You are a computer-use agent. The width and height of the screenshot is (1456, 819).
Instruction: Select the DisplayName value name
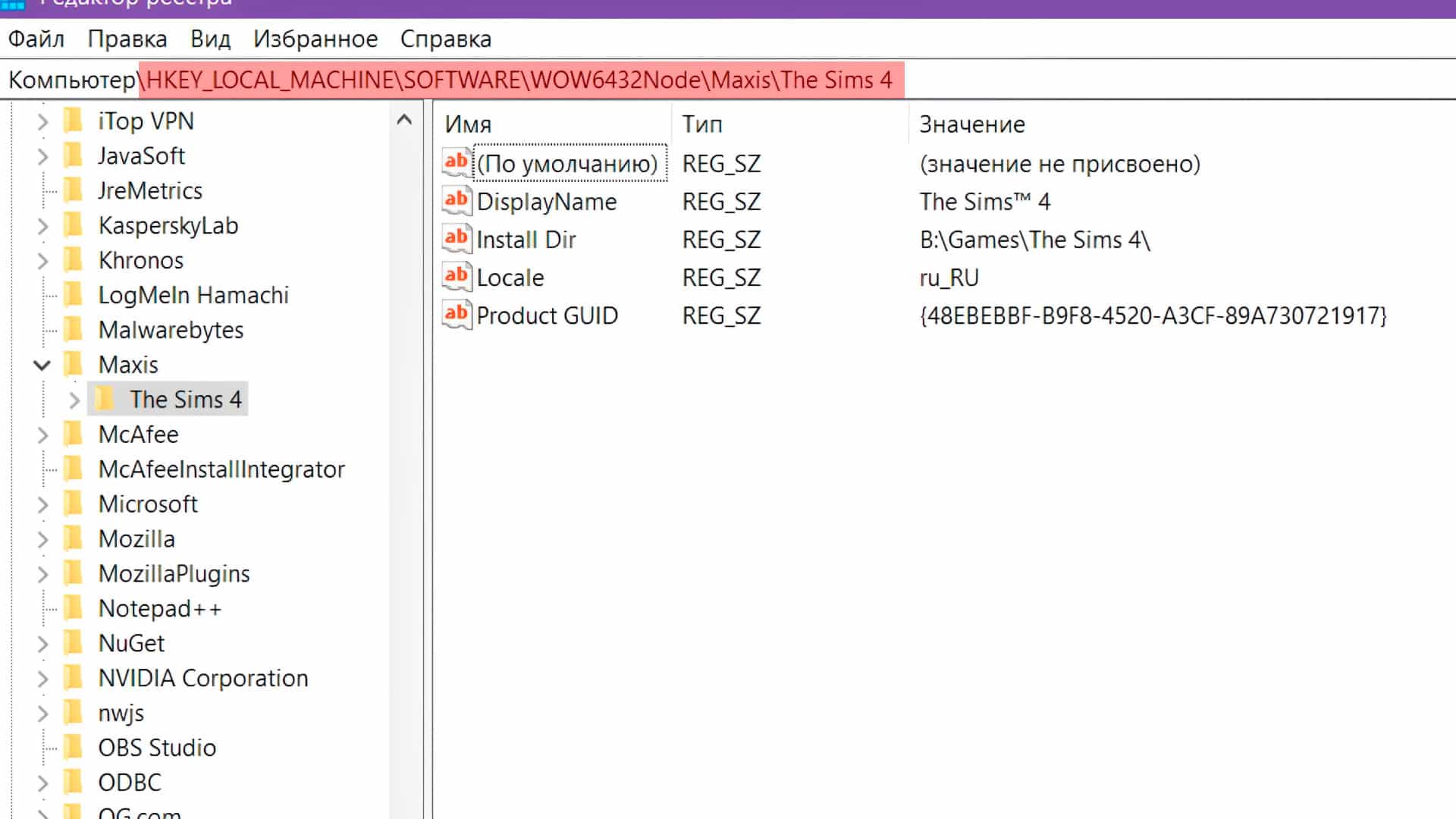547,202
